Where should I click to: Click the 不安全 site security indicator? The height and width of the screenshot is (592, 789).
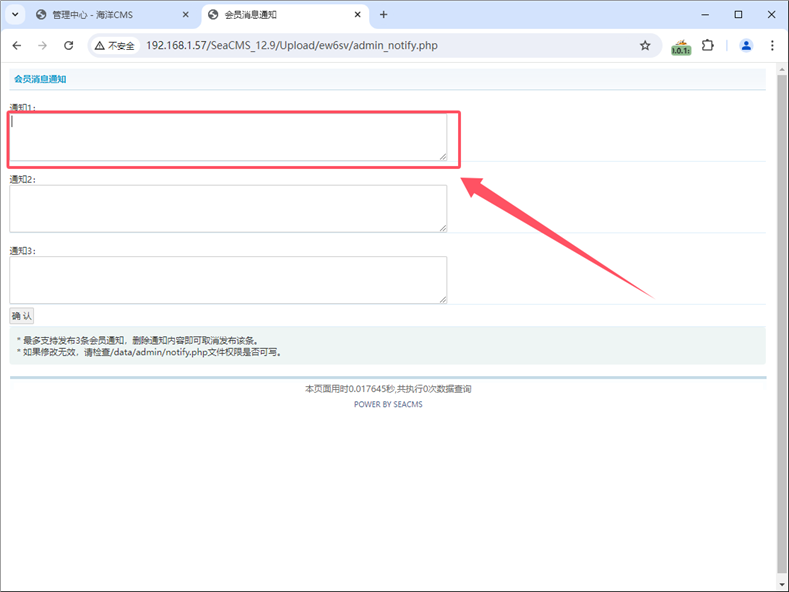tap(114, 45)
